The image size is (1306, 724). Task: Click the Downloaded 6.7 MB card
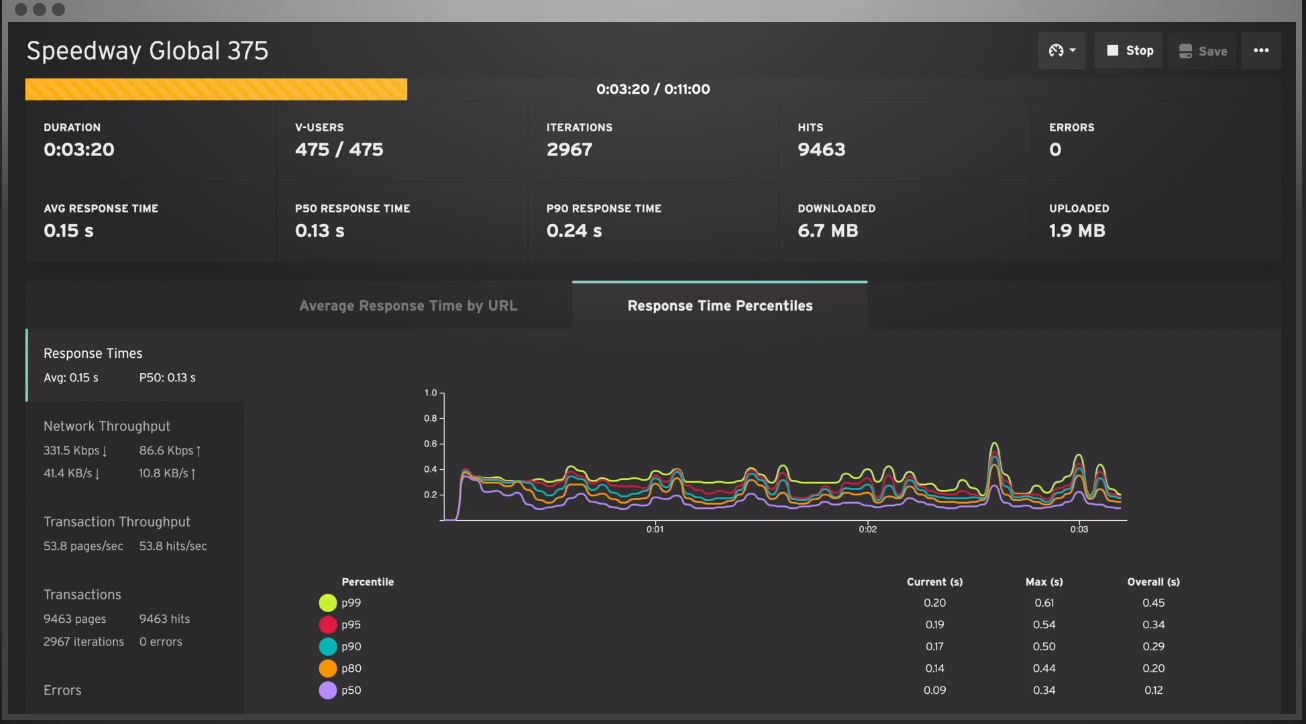(905, 222)
